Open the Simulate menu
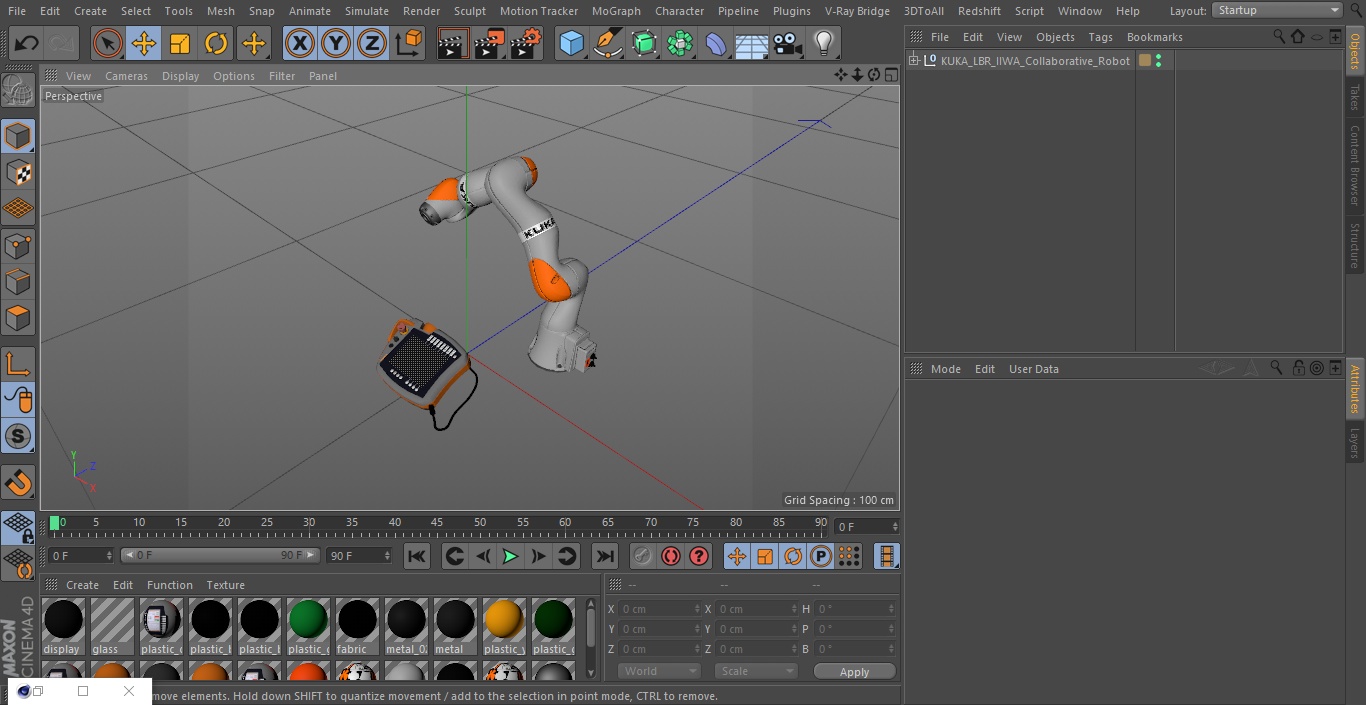1366x705 pixels. pyautogui.click(x=367, y=11)
